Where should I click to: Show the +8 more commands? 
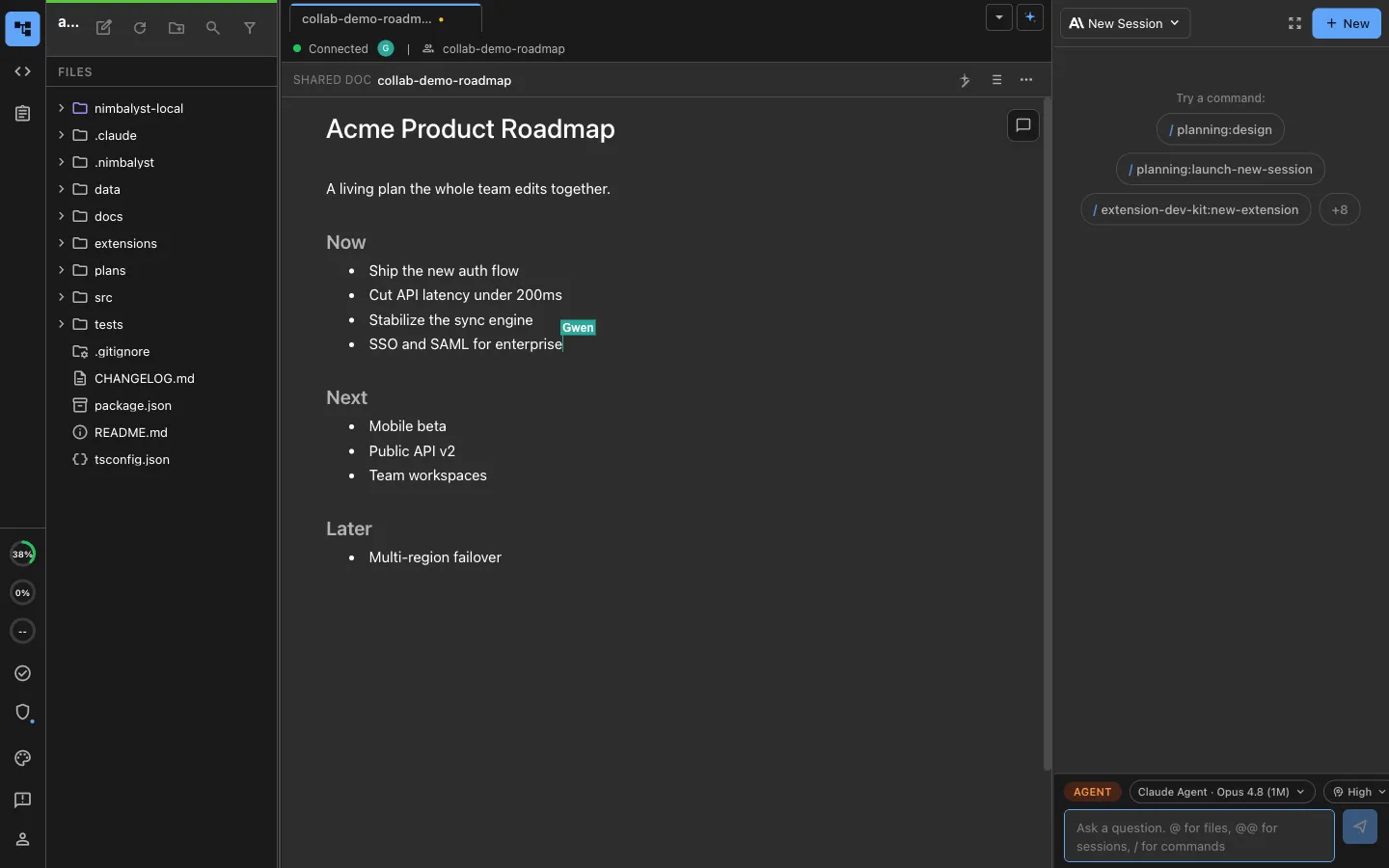[1340, 209]
